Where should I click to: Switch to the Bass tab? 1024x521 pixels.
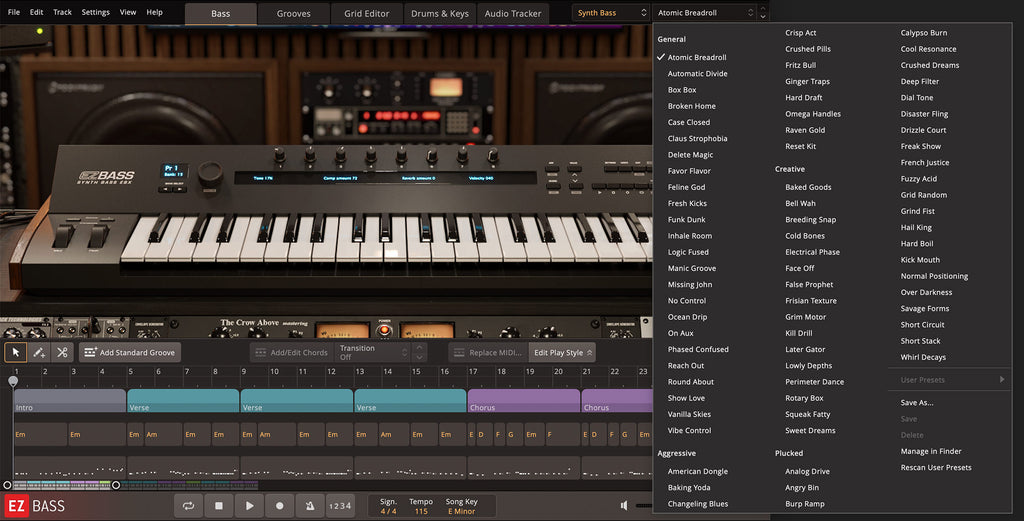click(221, 13)
